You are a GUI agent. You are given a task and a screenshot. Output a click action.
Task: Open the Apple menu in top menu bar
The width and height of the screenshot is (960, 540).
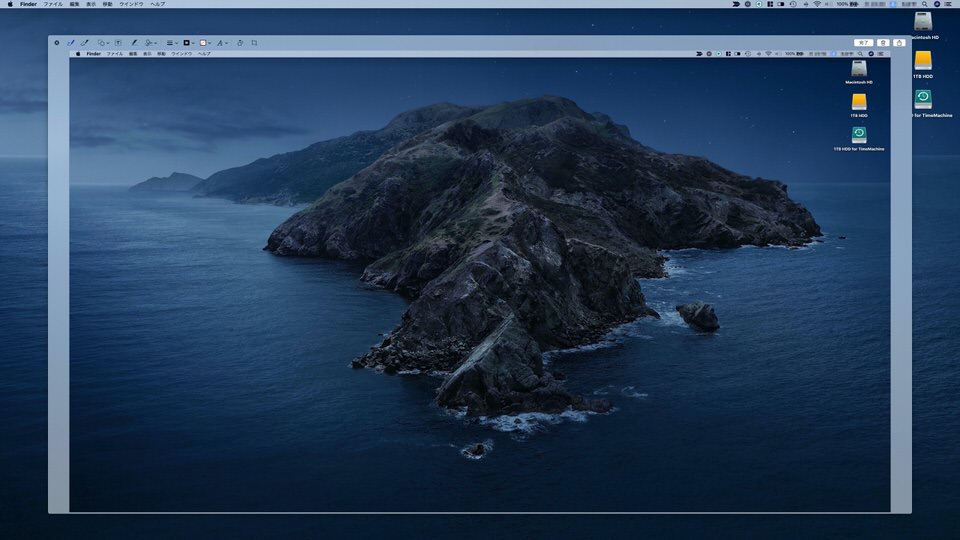10,4
